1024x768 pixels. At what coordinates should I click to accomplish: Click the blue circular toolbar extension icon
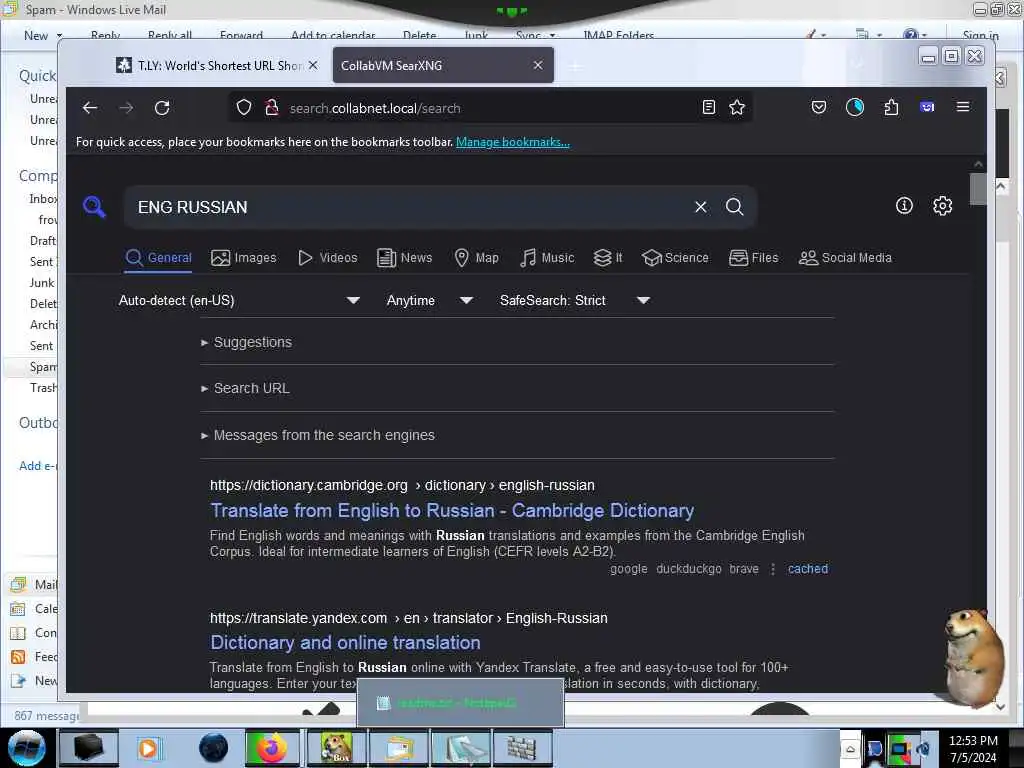click(855, 107)
